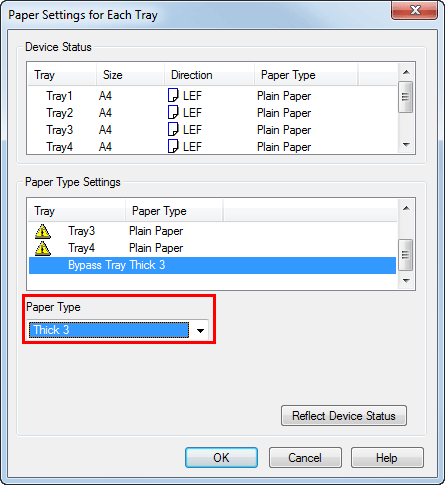Click the Tray1 LEF direction page icon
The width and height of the screenshot is (445, 485).
point(173,95)
